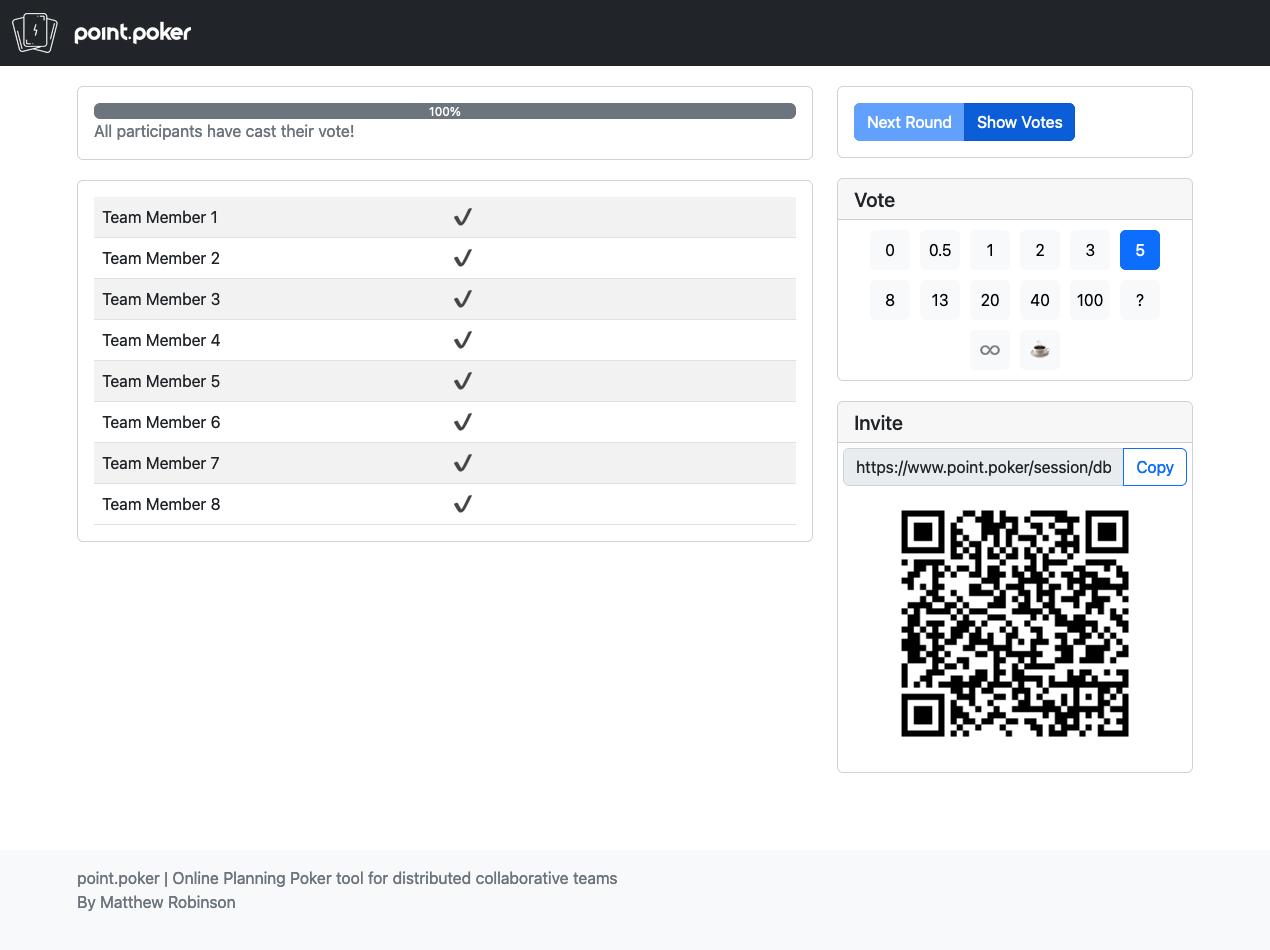
Task: Click the Invite panel heading
Action: tap(878, 423)
